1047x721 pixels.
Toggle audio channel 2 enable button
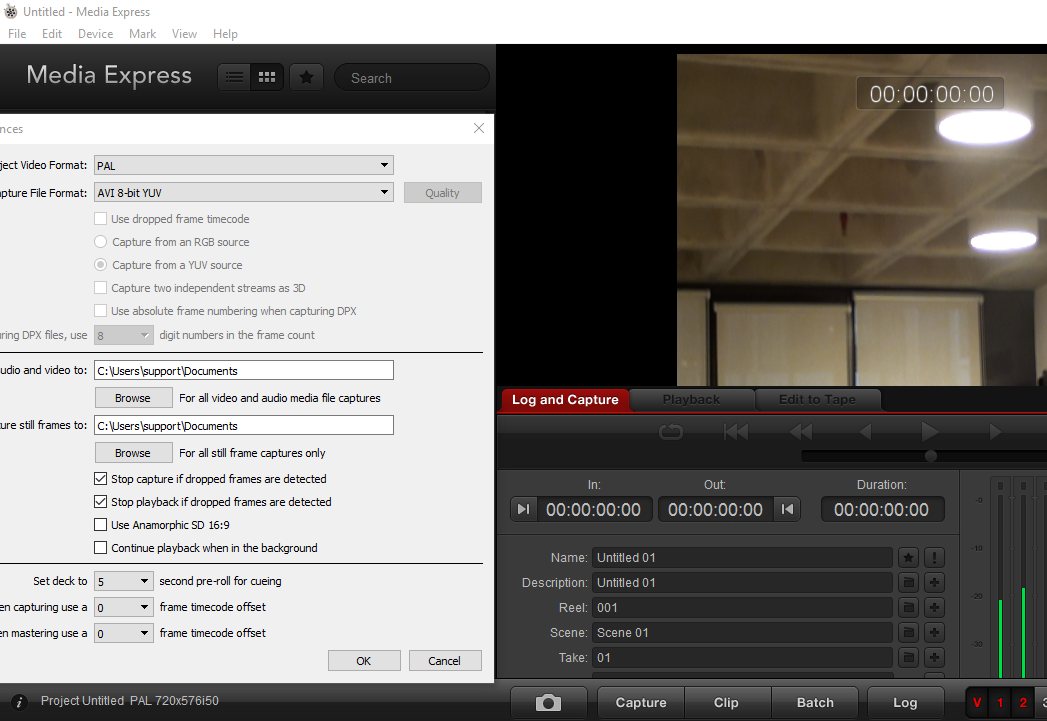pyautogui.click(x=1023, y=702)
